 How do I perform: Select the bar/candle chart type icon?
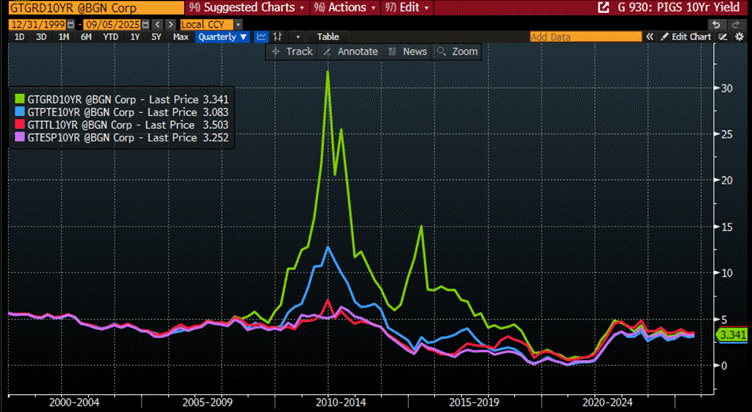pyautogui.click(x=277, y=37)
